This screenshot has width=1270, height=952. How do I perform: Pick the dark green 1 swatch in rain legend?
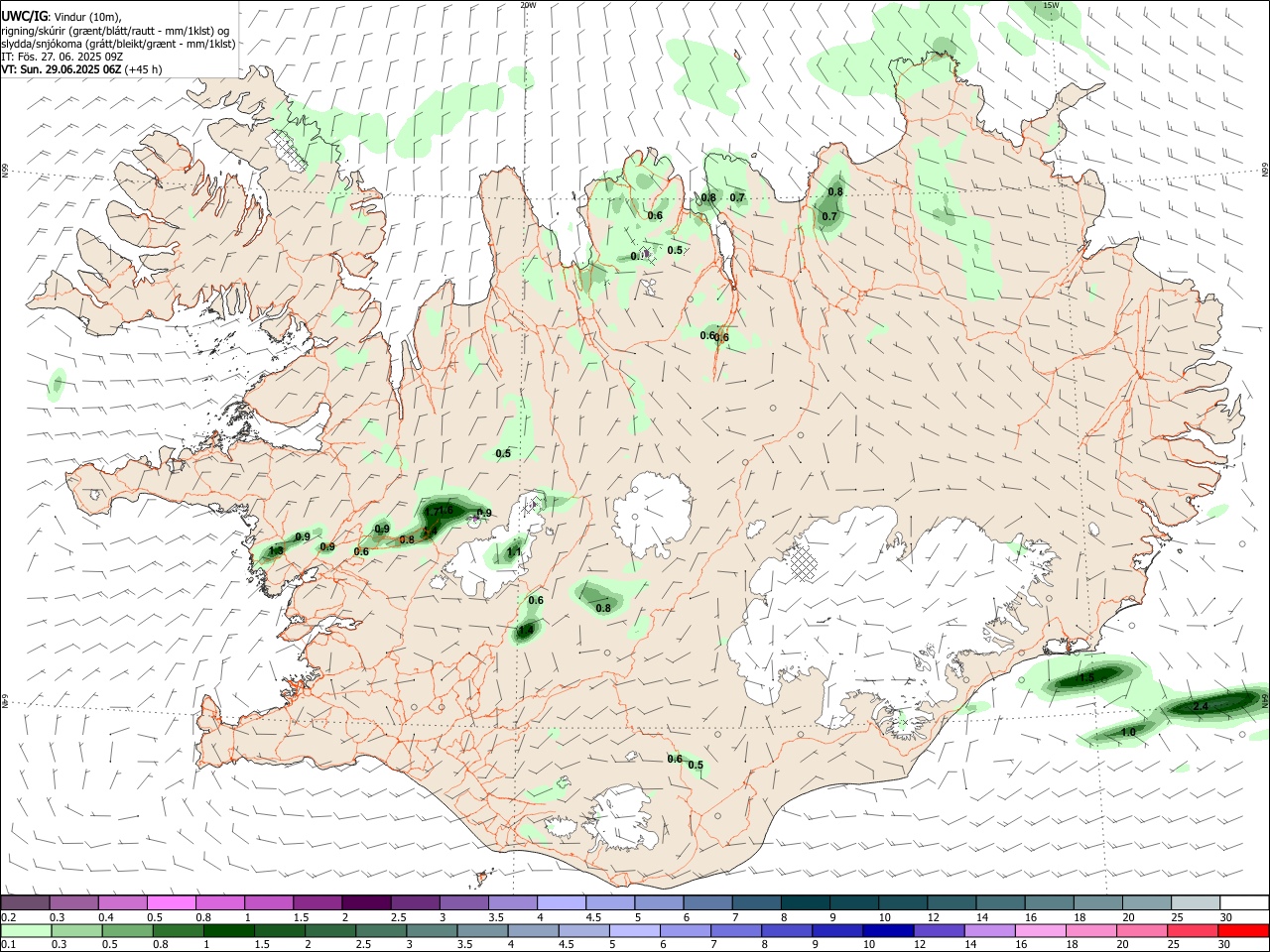[228, 931]
